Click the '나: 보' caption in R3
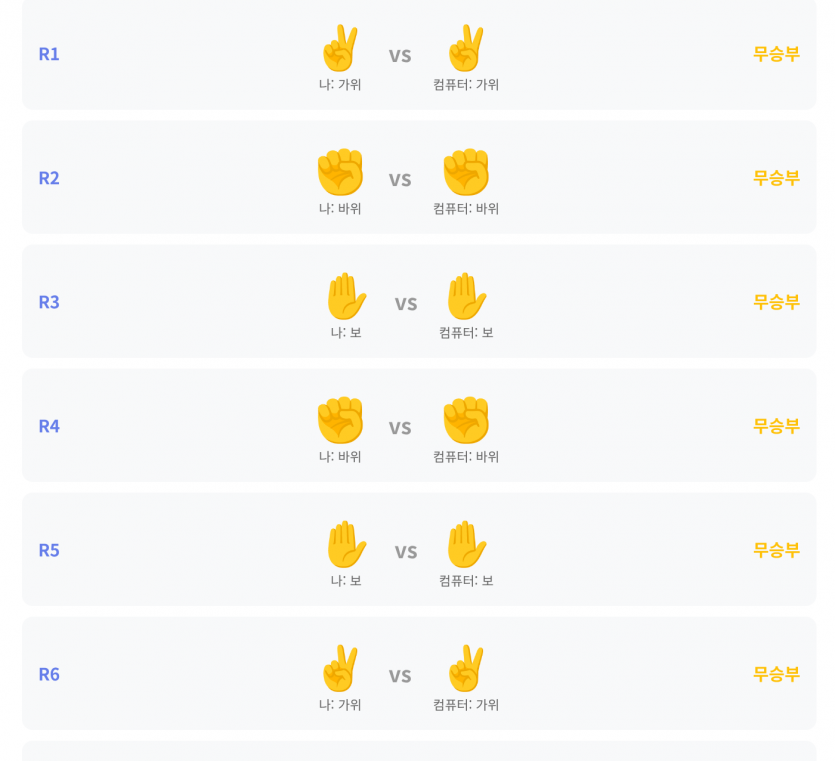The height and width of the screenshot is (761, 835). 346,333
